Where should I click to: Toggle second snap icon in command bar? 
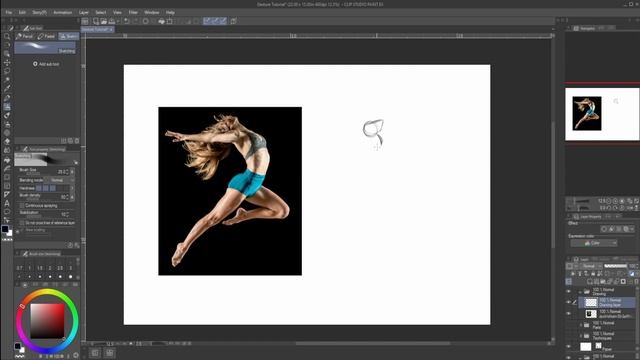pyautogui.click(x=215, y=21)
